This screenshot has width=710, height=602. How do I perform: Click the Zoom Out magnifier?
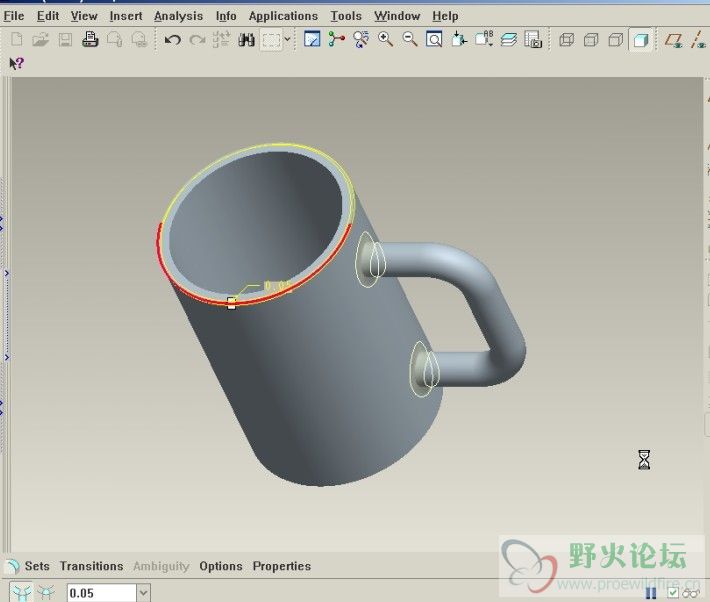(410, 39)
